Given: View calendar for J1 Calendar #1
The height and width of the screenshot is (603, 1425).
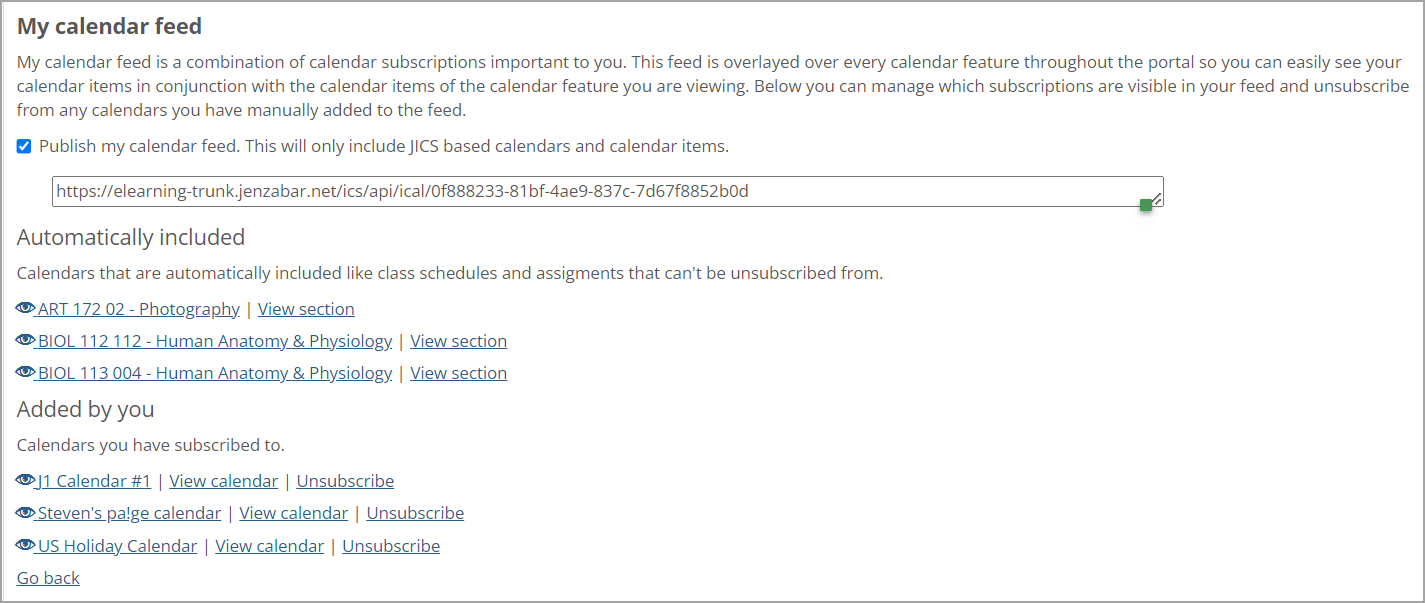Looking at the screenshot, I should pyautogui.click(x=223, y=481).
